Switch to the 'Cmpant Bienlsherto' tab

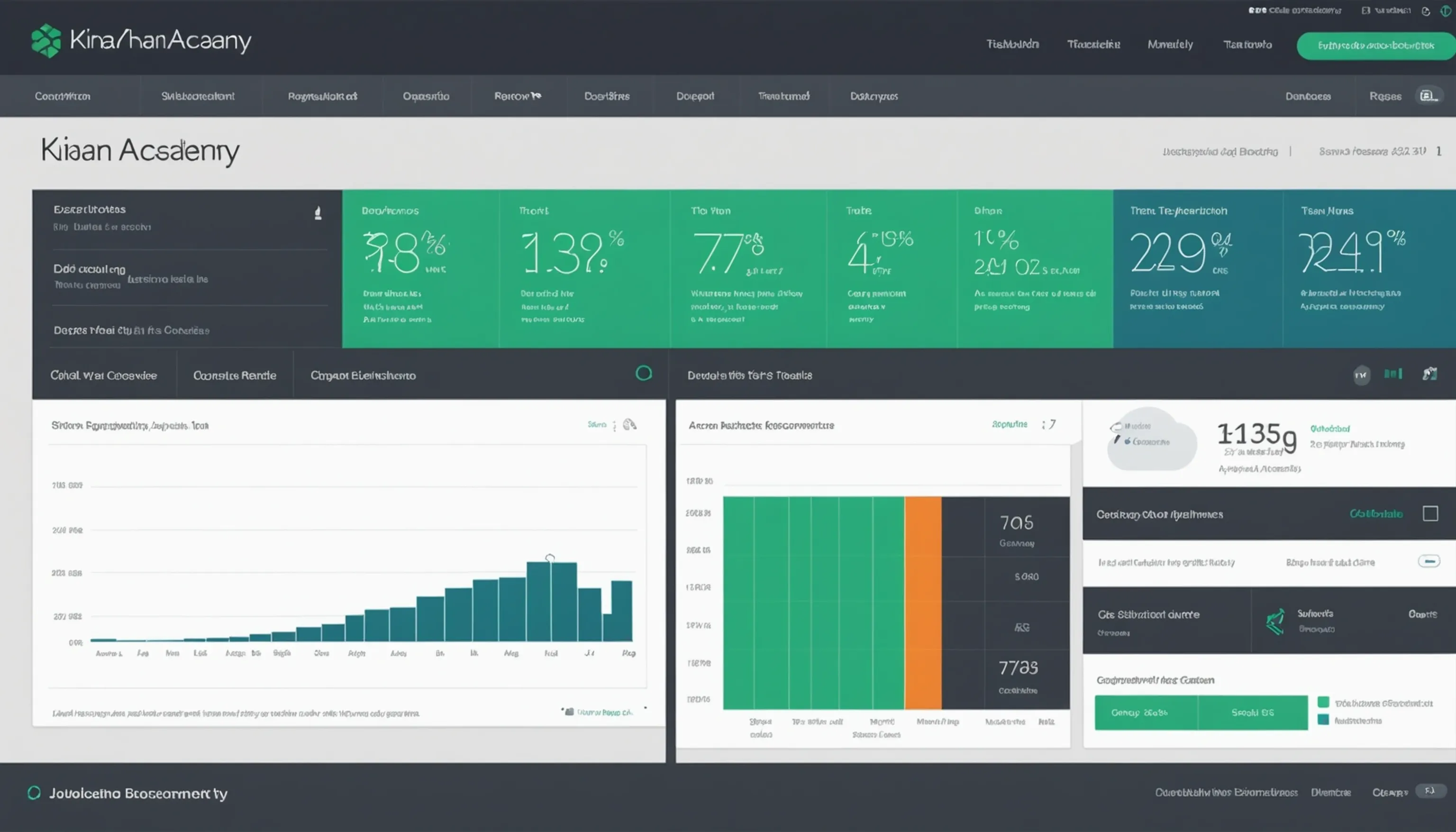click(363, 375)
